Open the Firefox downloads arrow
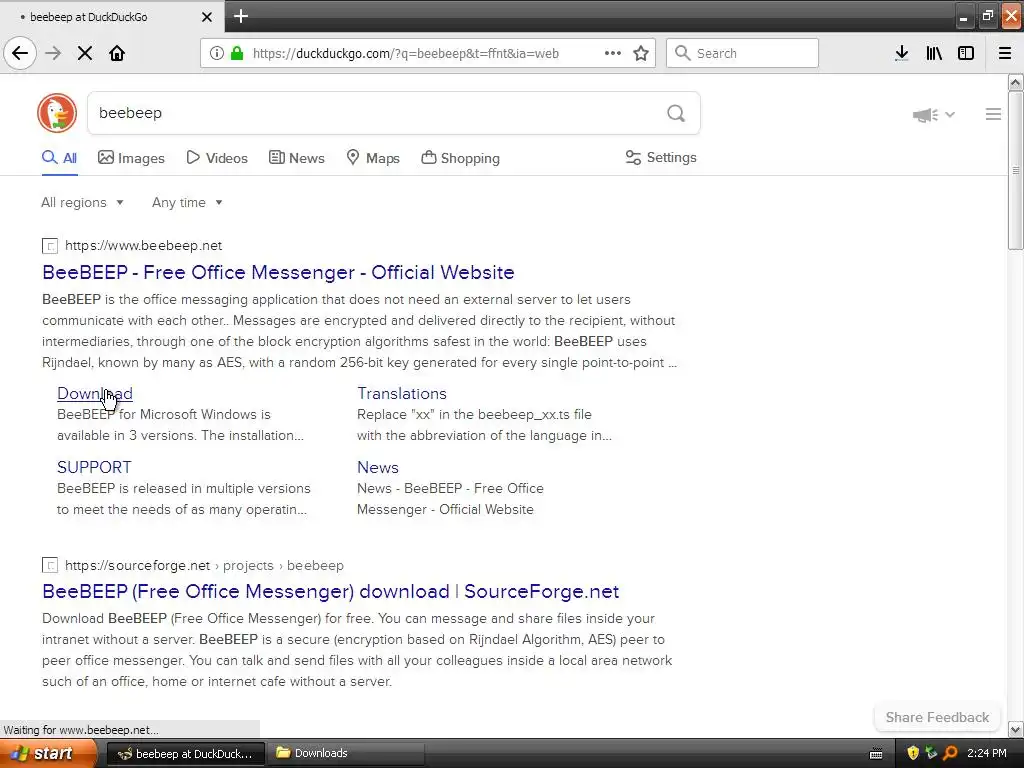1024x768 pixels. click(902, 53)
